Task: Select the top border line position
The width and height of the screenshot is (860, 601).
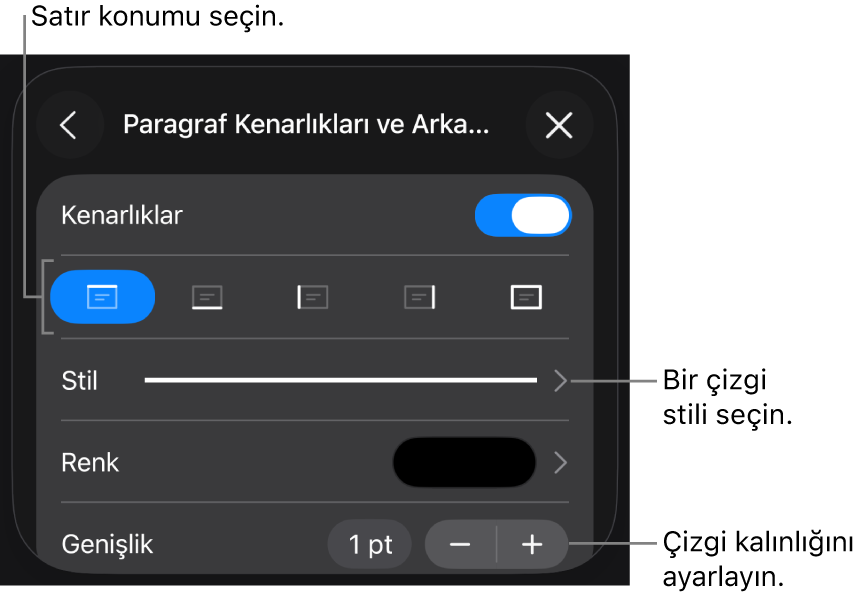Action: coord(103,297)
